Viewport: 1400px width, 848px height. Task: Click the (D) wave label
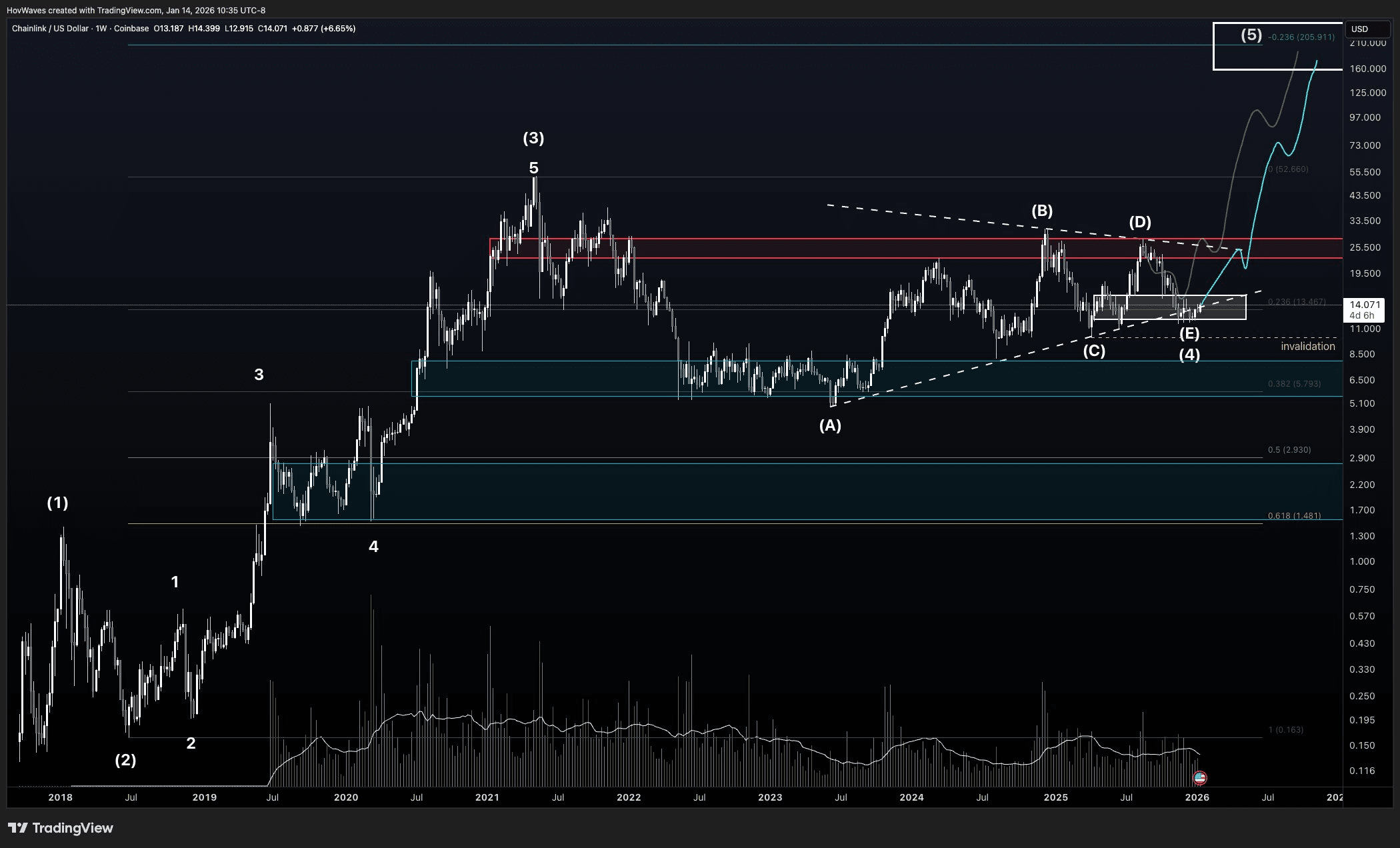coord(1139,222)
